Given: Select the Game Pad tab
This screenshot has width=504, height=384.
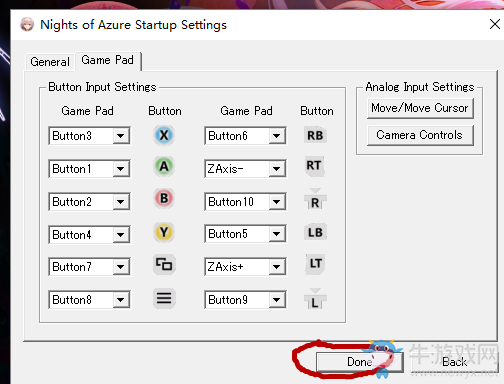Looking at the screenshot, I should pyautogui.click(x=108, y=60).
